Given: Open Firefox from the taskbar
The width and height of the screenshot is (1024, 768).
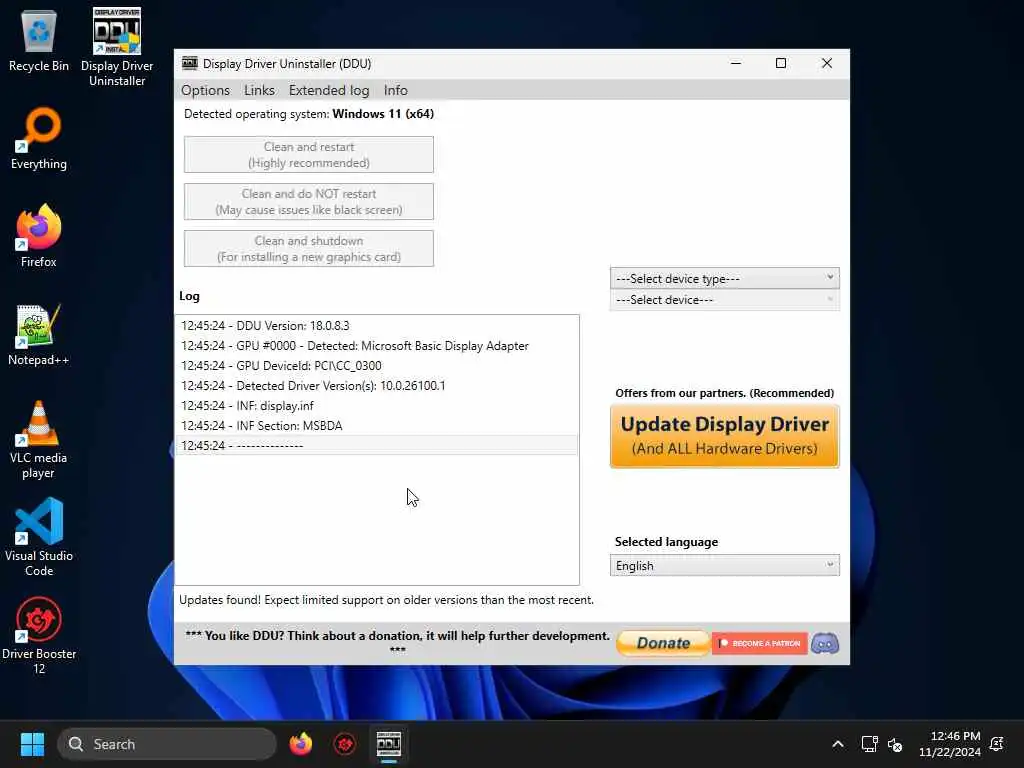Looking at the screenshot, I should pyautogui.click(x=301, y=744).
